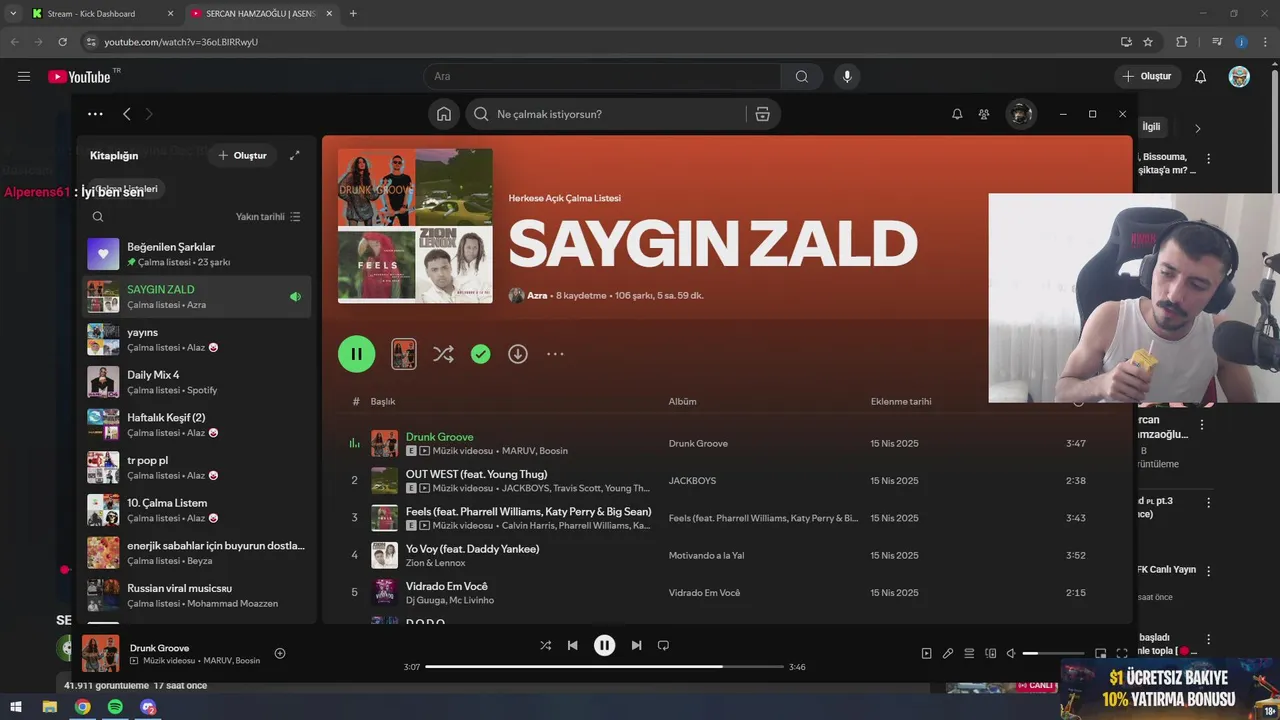Expand the Kitaplığın library panel
This screenshot has width=1280, height=720.
(x=294, y=156)
